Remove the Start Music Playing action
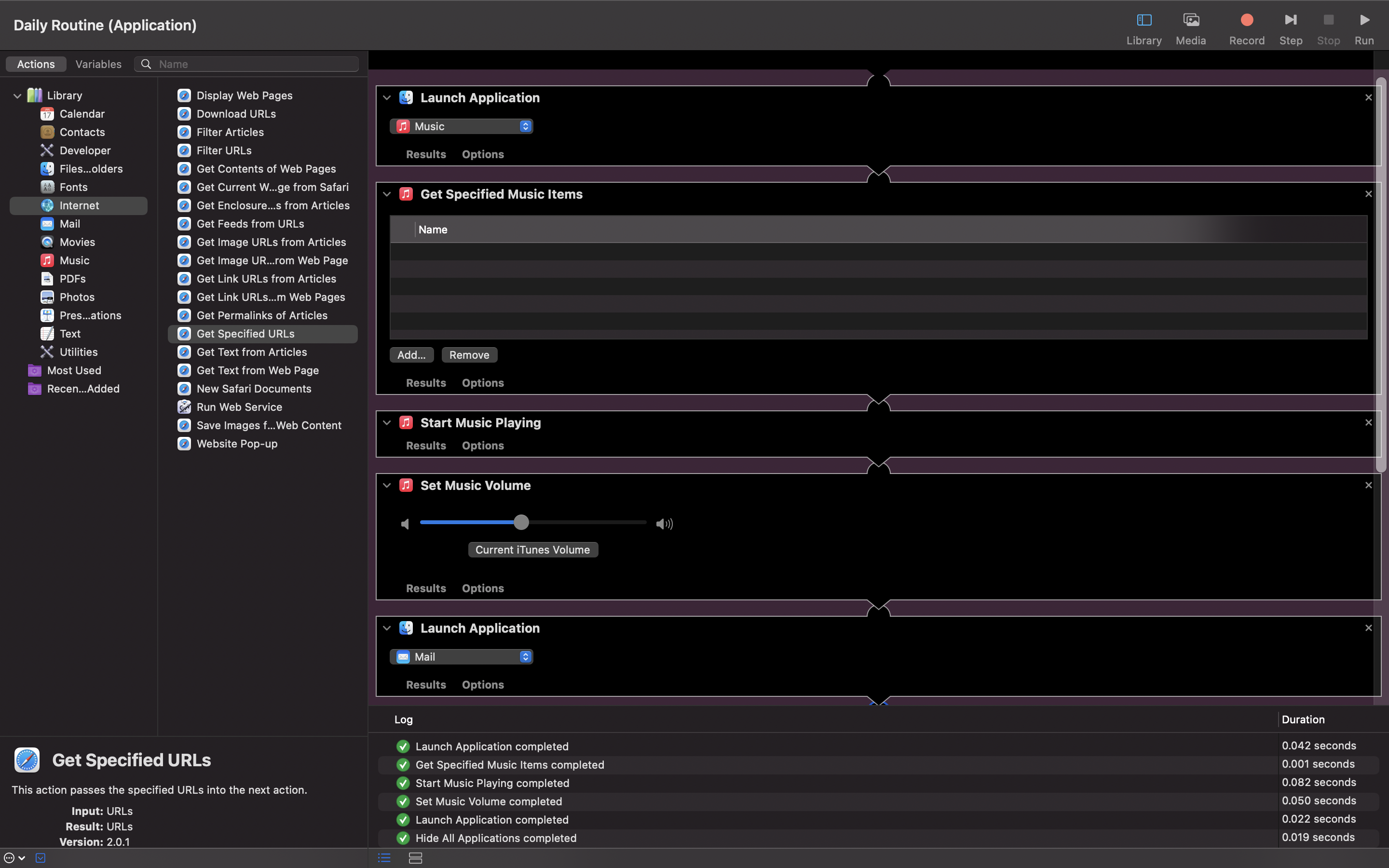This screenshot has width=1389, height=868. (x=1368, y=423)
